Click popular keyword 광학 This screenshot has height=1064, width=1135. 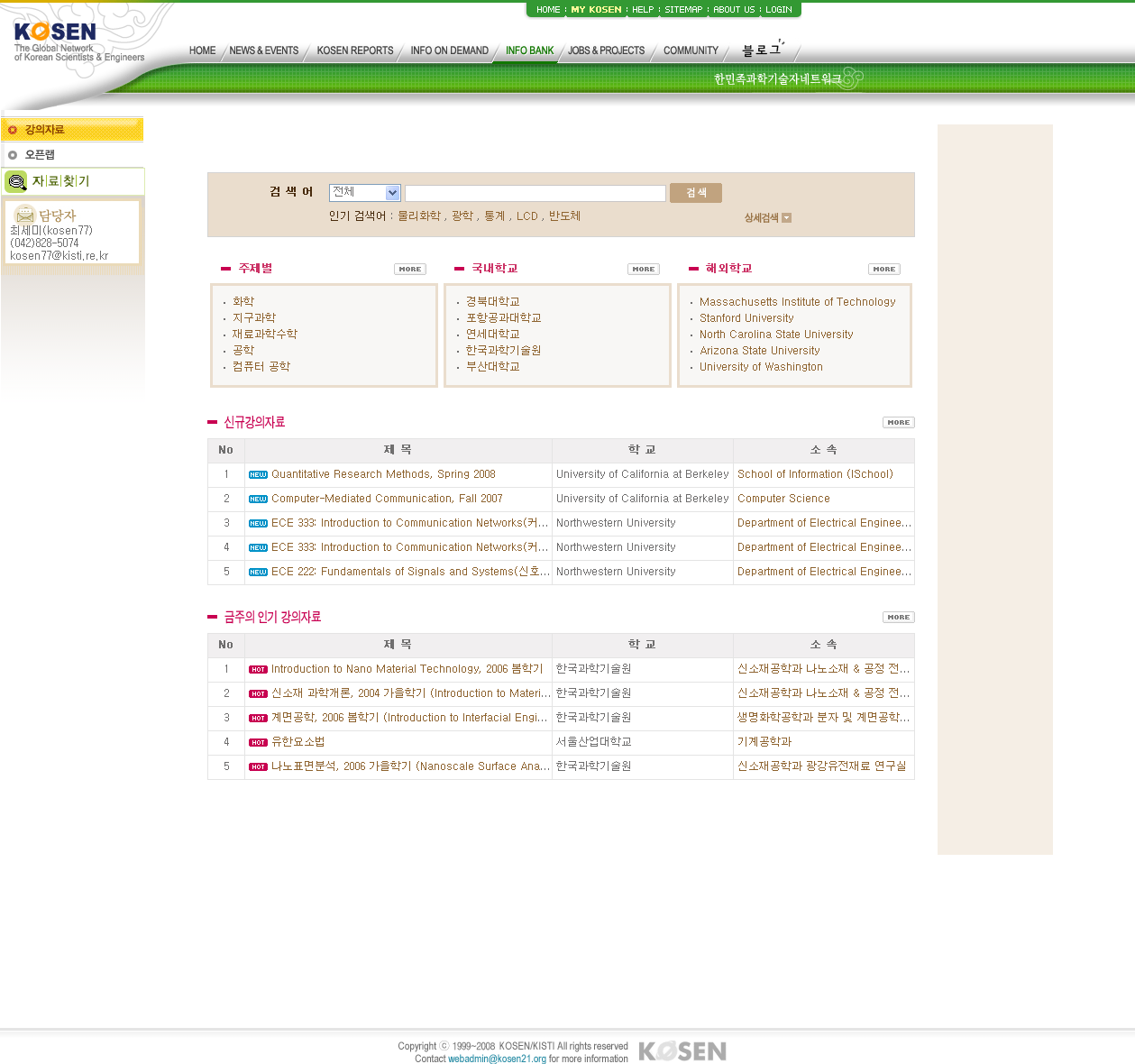point(462,216)
